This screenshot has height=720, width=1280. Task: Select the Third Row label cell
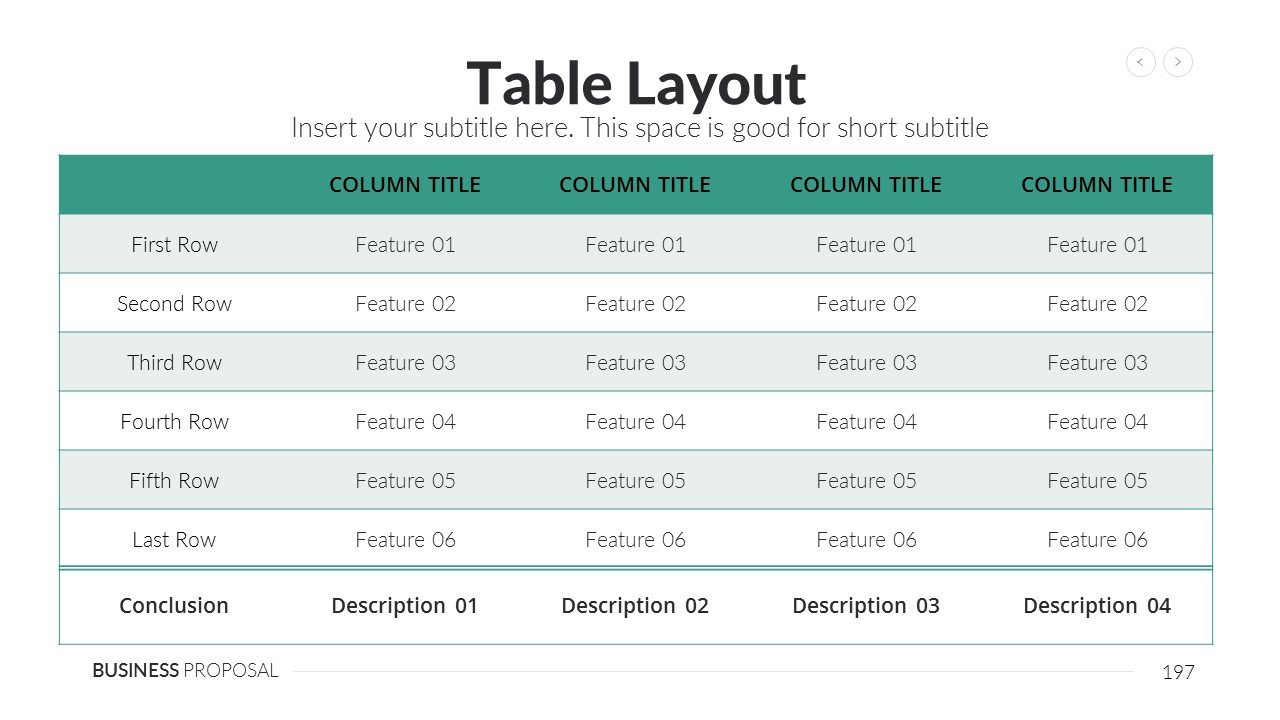coord(174,363)
